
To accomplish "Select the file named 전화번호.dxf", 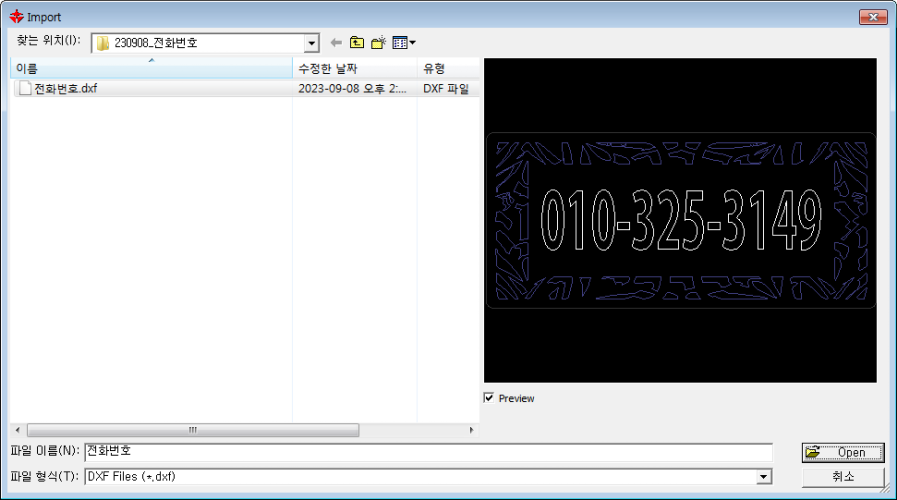I will (x=65, y=88).
